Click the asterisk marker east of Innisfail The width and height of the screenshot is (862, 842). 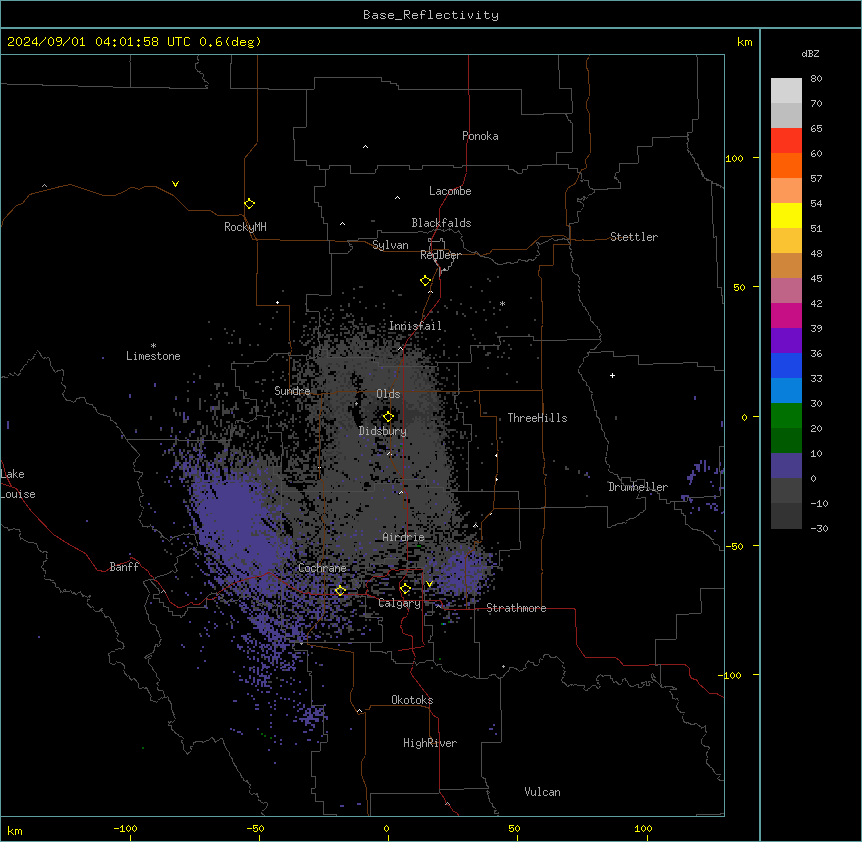tap(502, 303)
